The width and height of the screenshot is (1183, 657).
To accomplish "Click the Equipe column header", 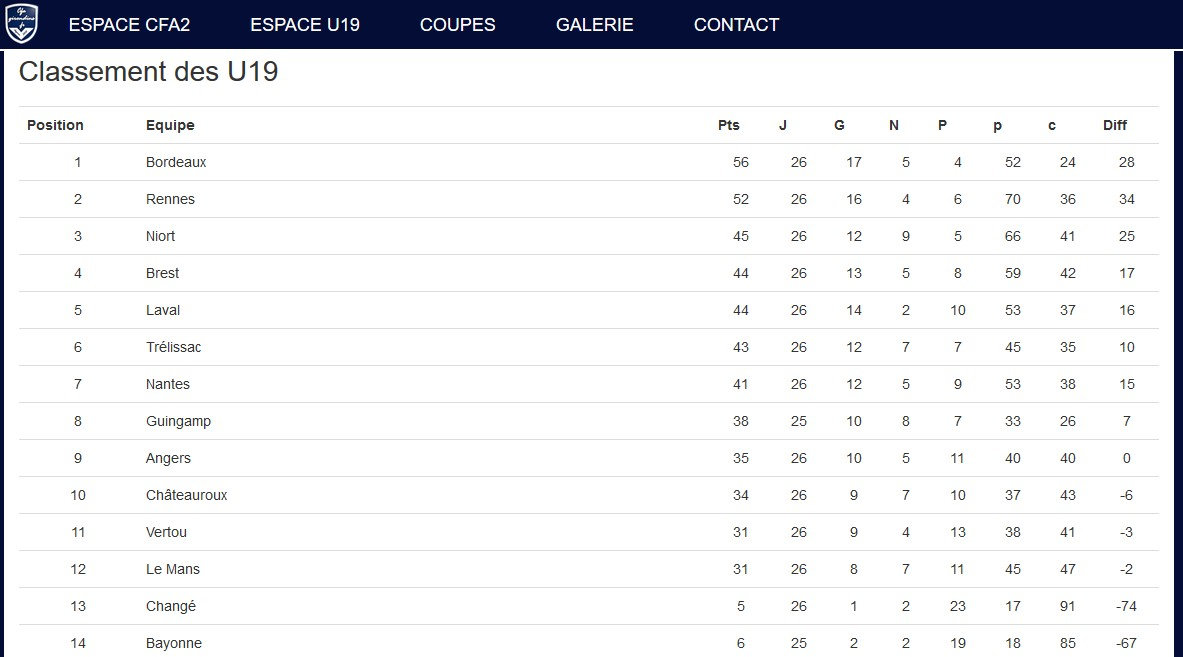I will (x=170, y=125).
